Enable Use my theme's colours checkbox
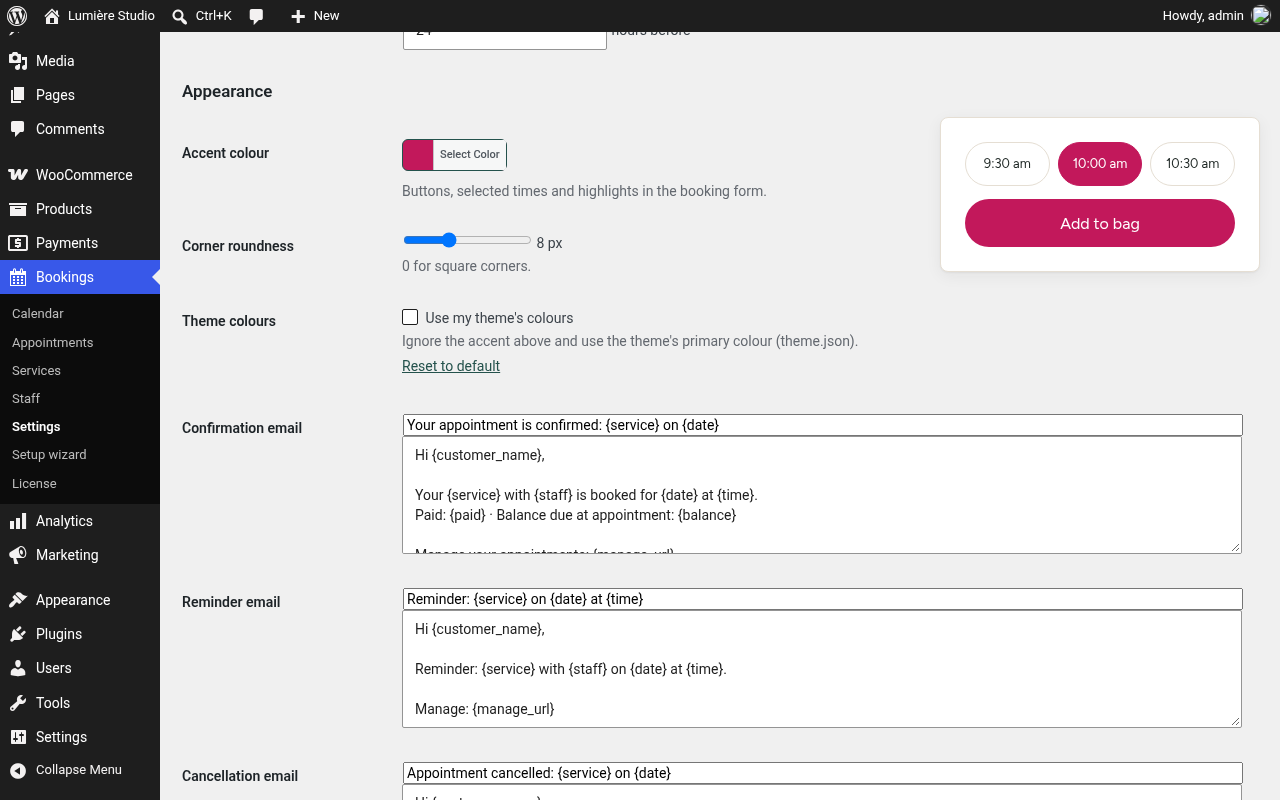Image resolution: width=1280 pixels, height=800 pixels. [x=410, y=317]
